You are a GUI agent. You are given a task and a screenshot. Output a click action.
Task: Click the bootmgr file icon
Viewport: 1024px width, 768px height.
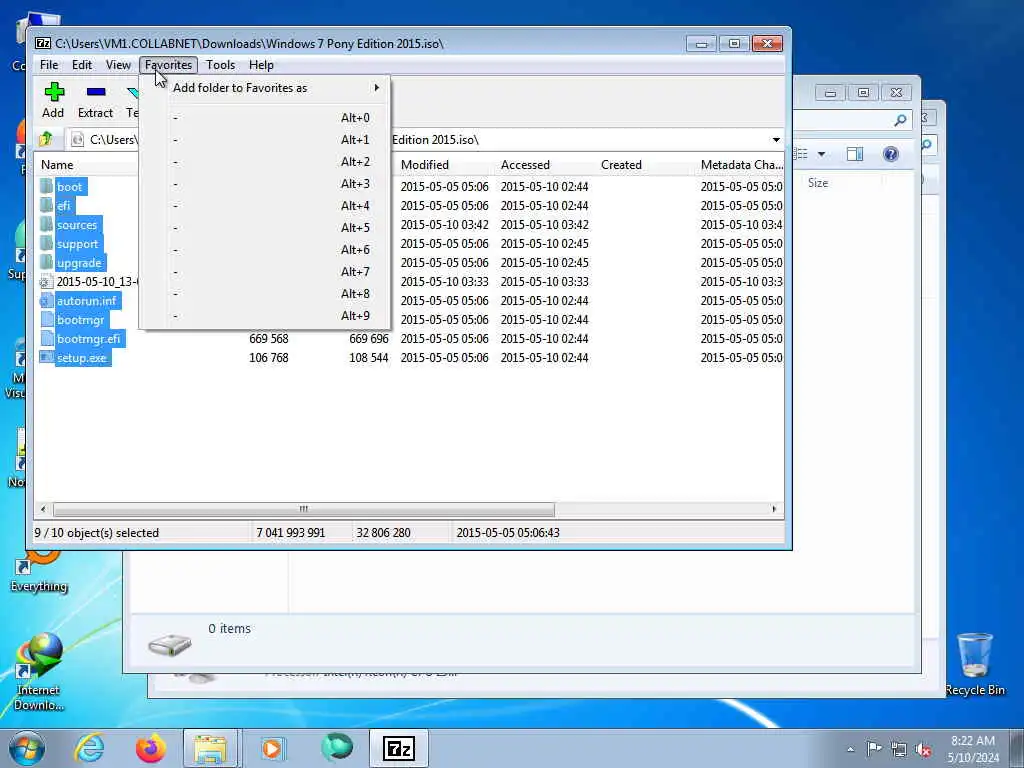46,319
